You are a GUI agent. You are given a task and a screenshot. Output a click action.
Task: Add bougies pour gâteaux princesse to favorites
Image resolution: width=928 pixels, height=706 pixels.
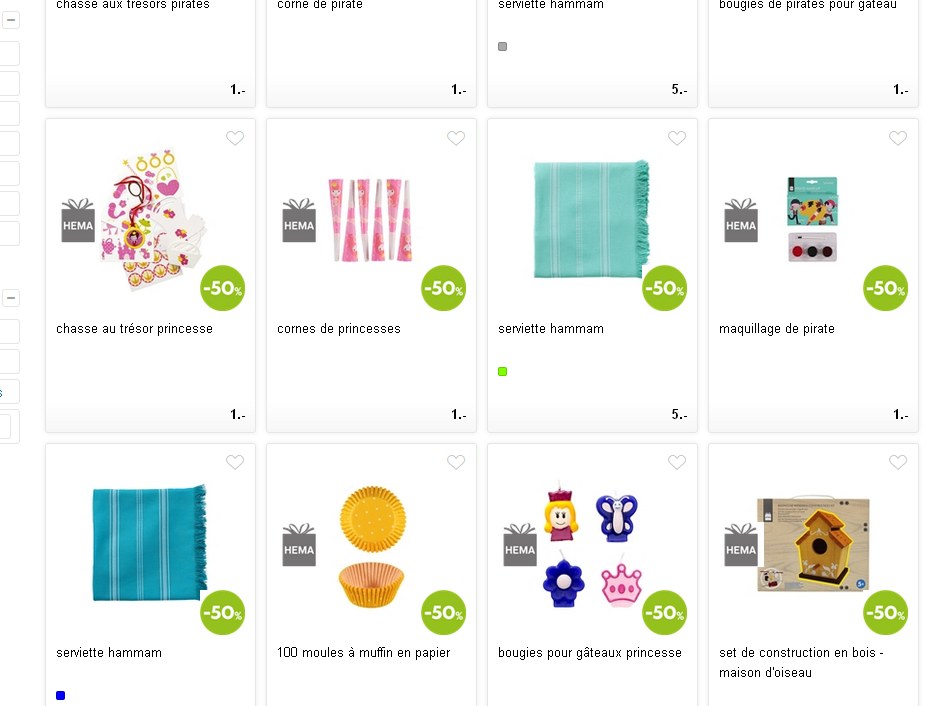677,462
